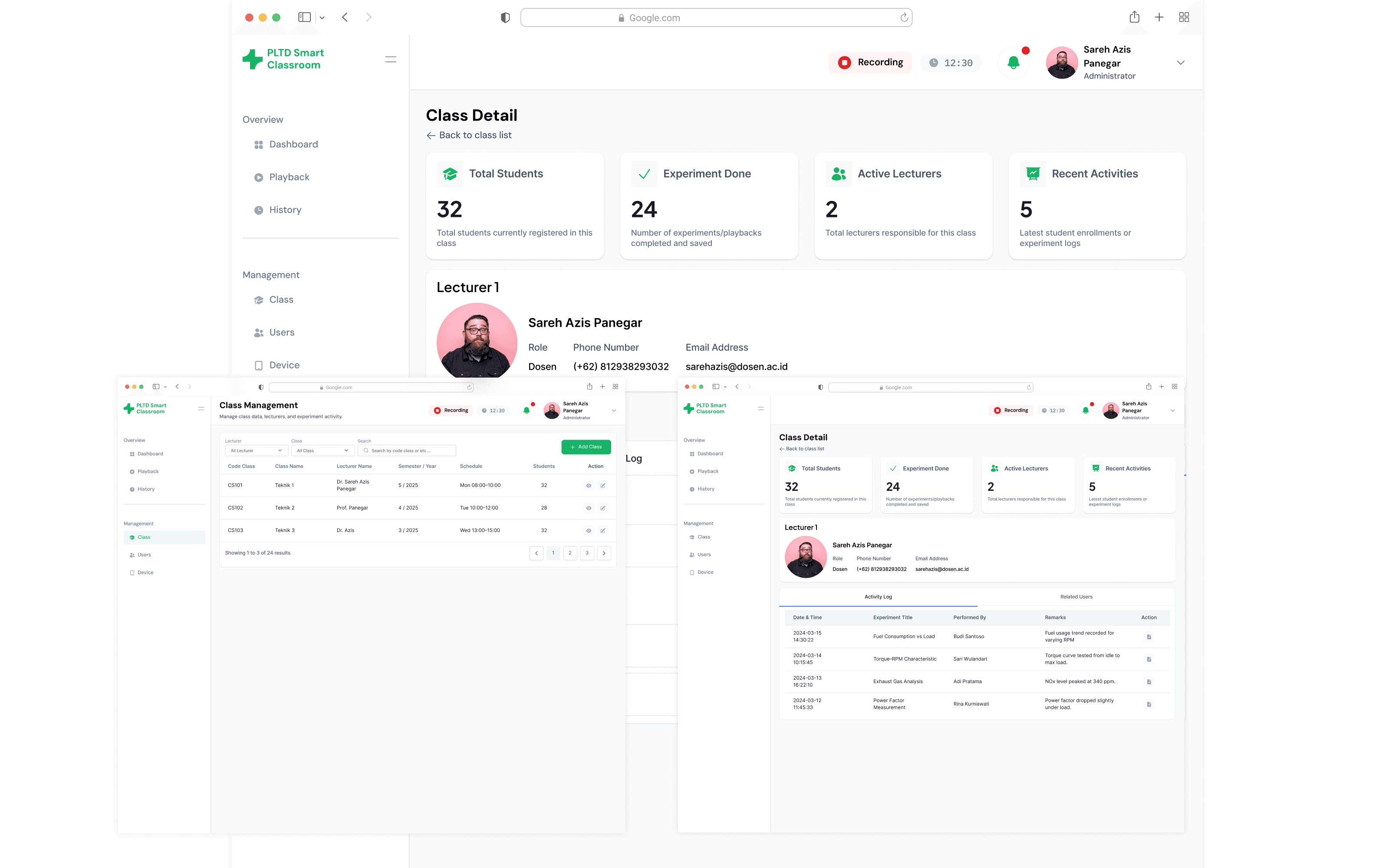Open the All Lecturer dropdown in Class Management
This screenshot has width=1389, height=868.
click(x=257, y=450)
